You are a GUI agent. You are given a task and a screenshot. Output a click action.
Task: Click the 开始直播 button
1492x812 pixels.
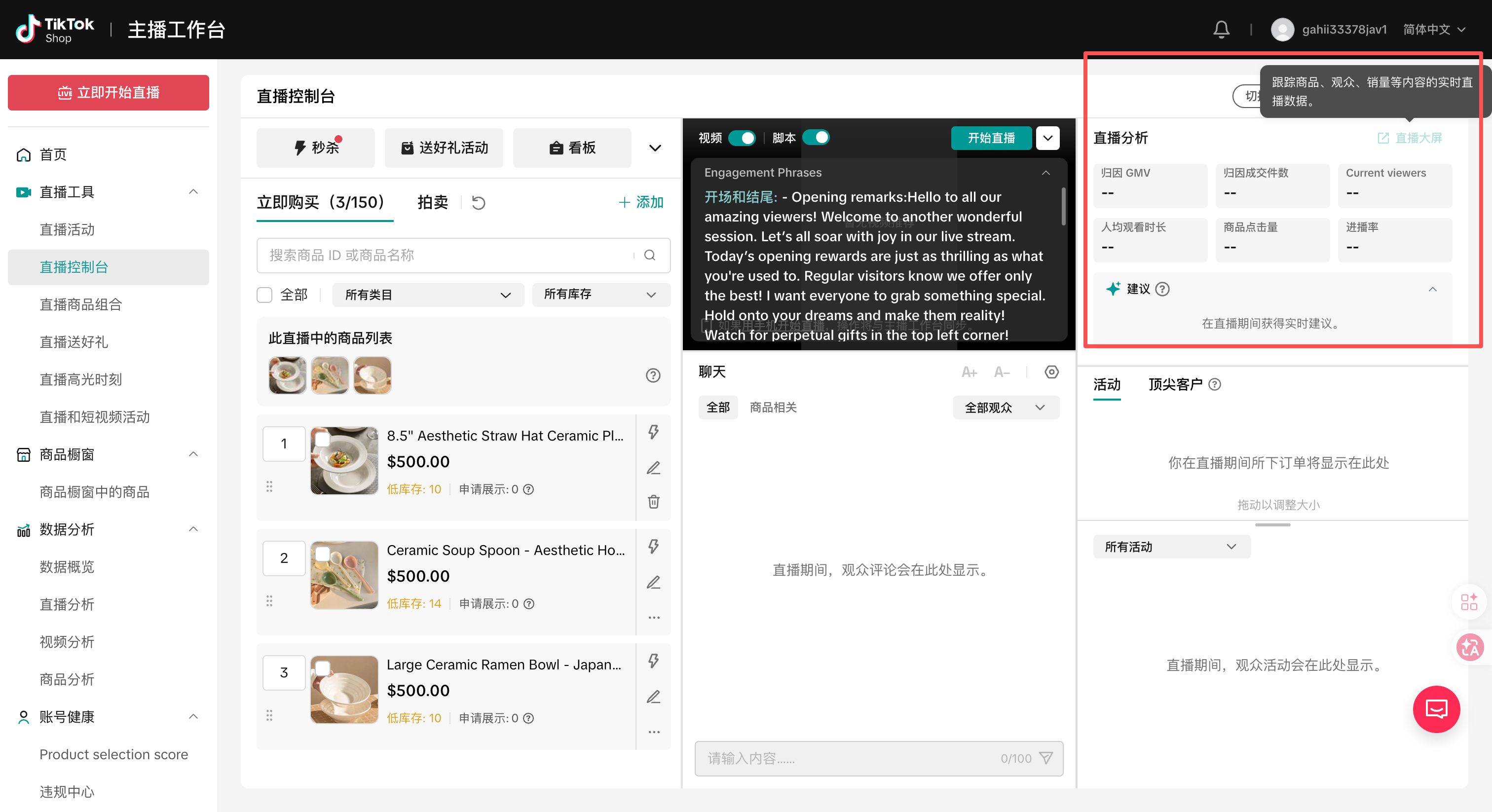[x=991, y=138]
